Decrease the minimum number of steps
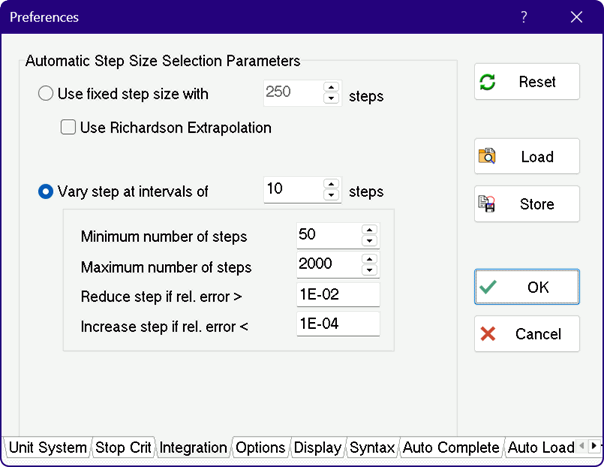 point(369,241)
